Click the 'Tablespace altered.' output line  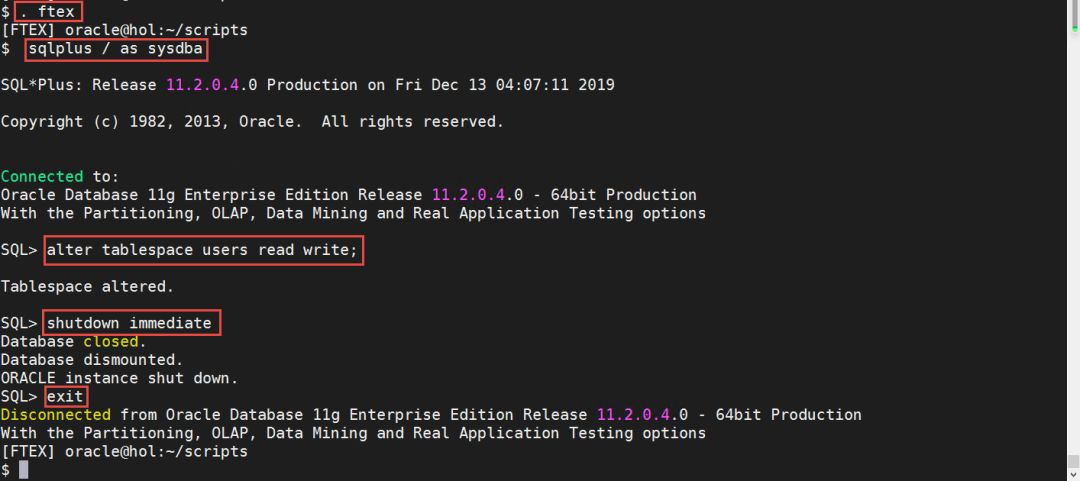coord(87,286)
